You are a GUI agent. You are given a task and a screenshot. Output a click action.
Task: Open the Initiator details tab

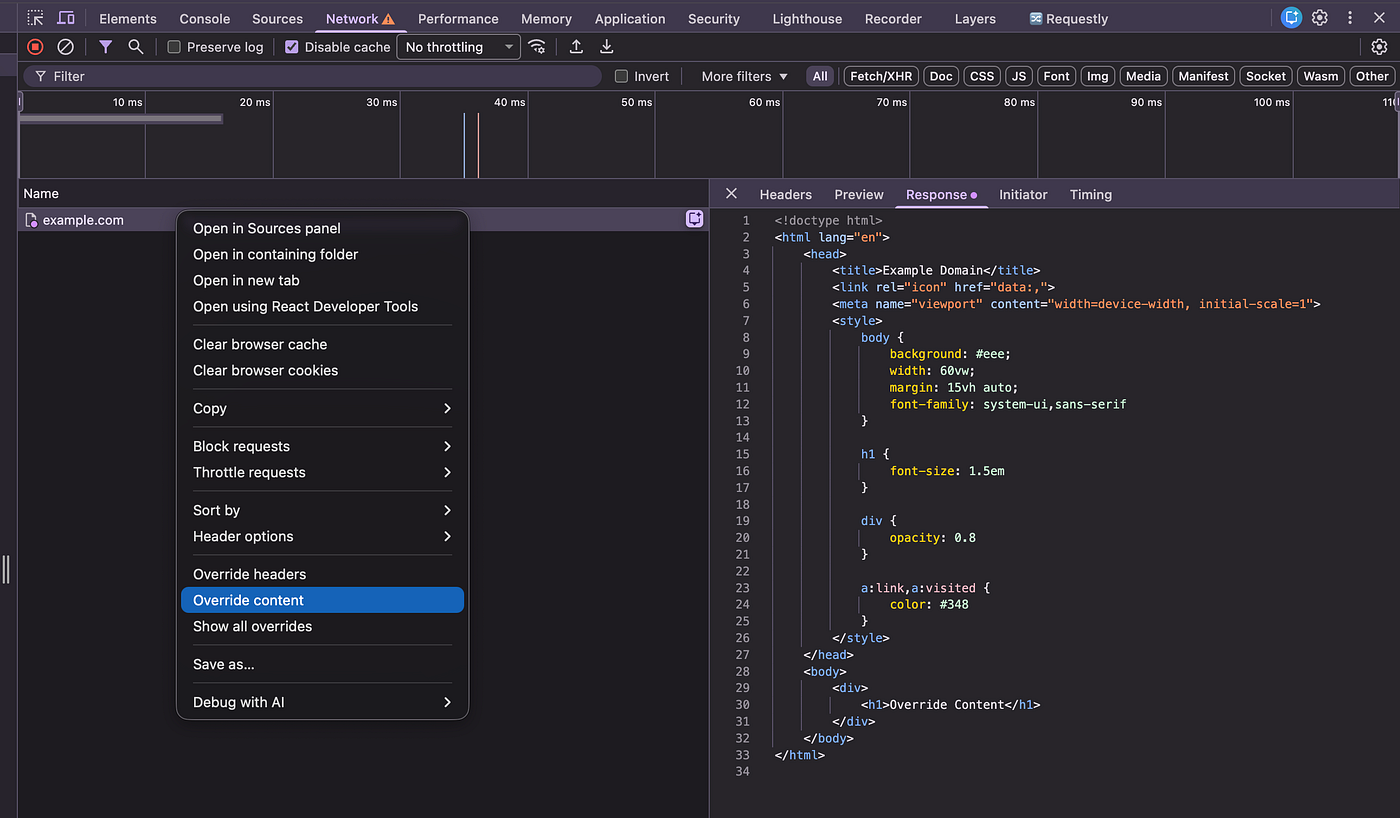1023,195
